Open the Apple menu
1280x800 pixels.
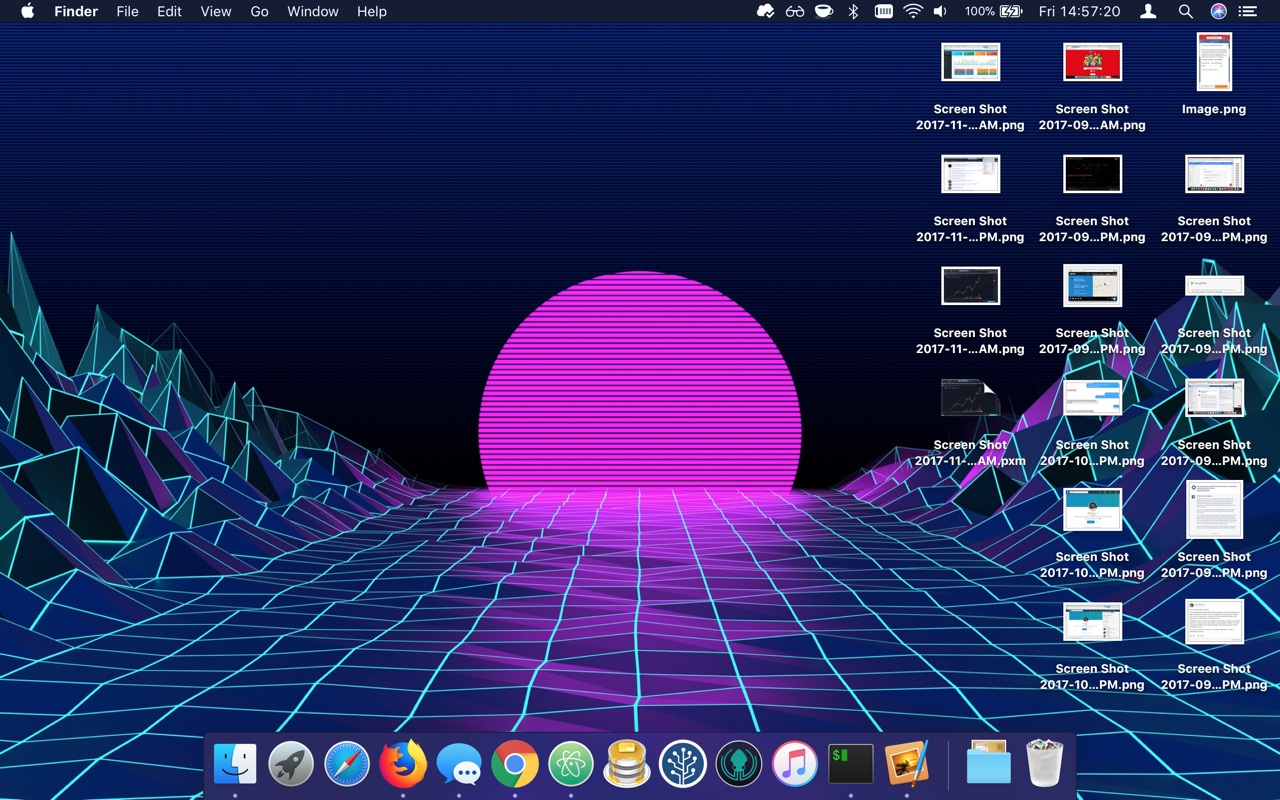pos(27,12)
